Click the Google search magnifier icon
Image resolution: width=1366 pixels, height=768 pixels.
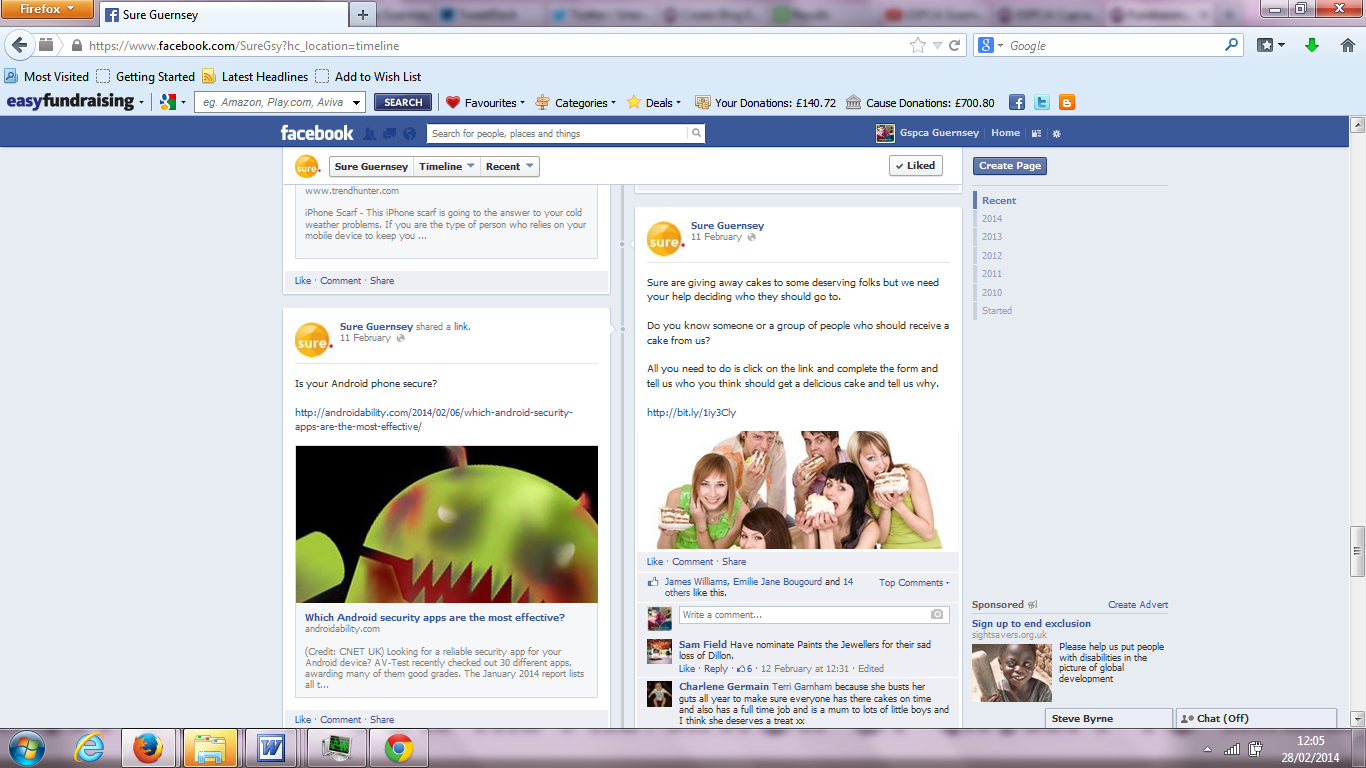1231,45
